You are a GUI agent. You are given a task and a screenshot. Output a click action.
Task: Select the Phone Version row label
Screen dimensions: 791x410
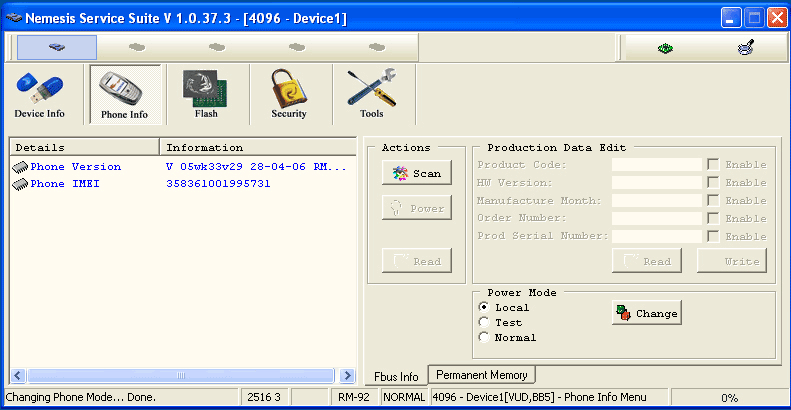click(76, 167)
